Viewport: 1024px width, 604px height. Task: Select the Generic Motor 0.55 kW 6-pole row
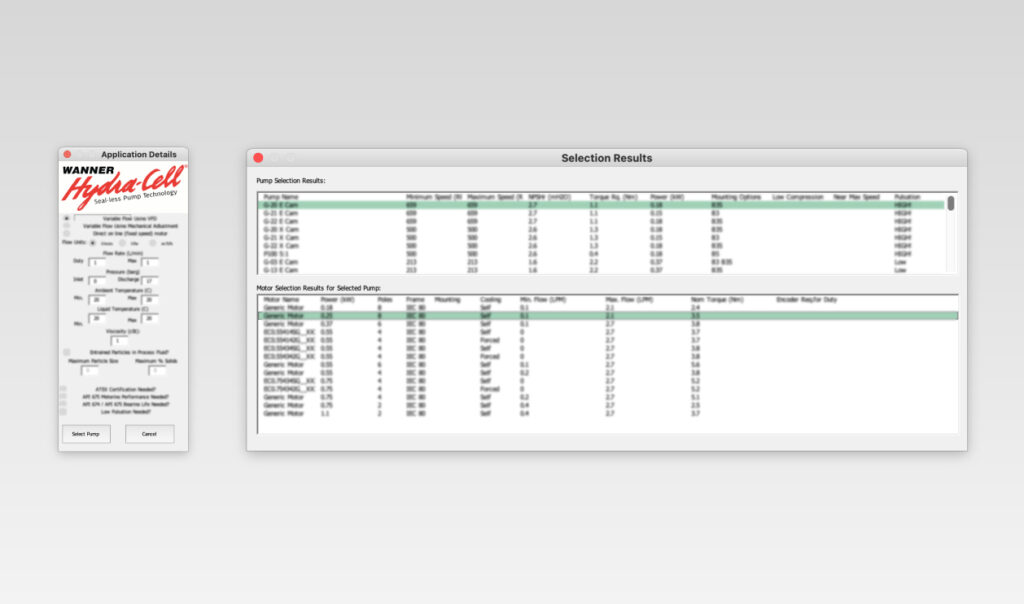point(608,364)
